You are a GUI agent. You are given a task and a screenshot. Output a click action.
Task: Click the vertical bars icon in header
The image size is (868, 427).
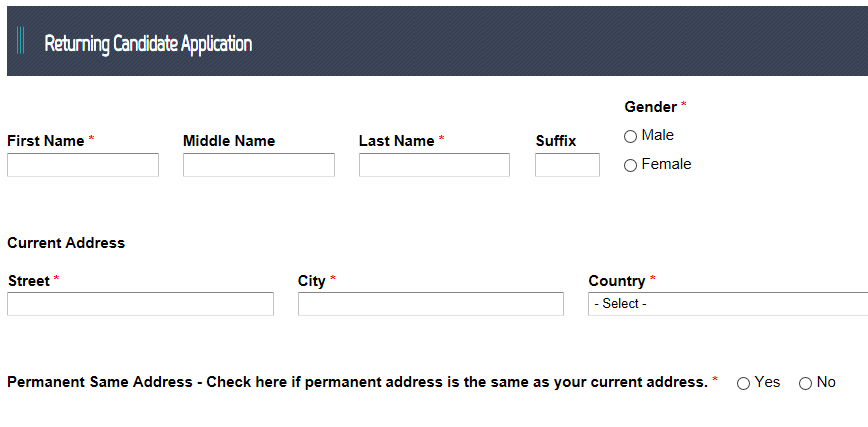click(x=21, y=42)
